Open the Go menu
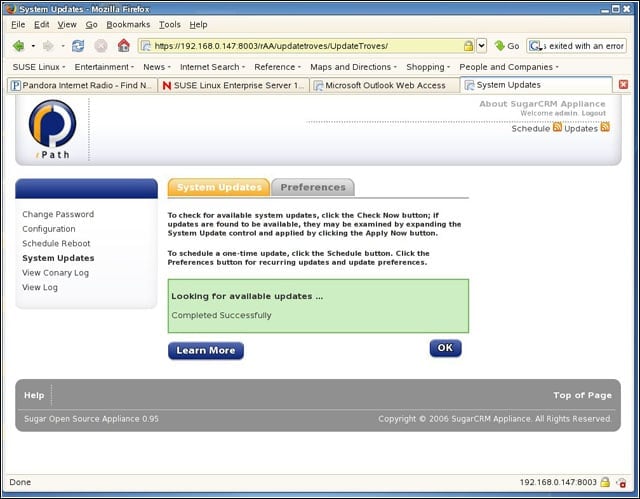Viewport: 640px width, 499px height. pos(91,24)
